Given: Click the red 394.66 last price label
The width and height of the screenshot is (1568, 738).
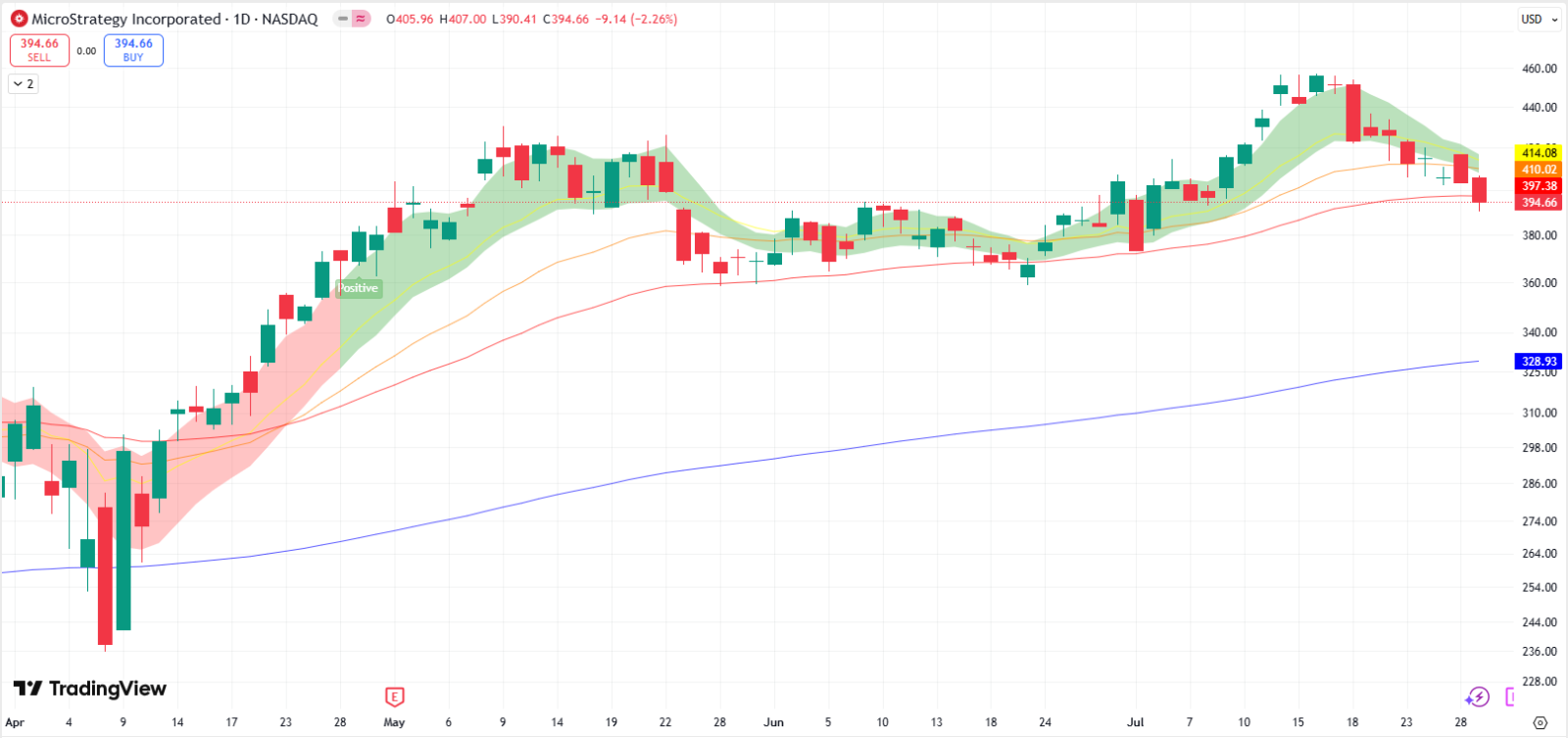Looking at the screenshot, I should pyautogui.click(x=1539, y=203).
